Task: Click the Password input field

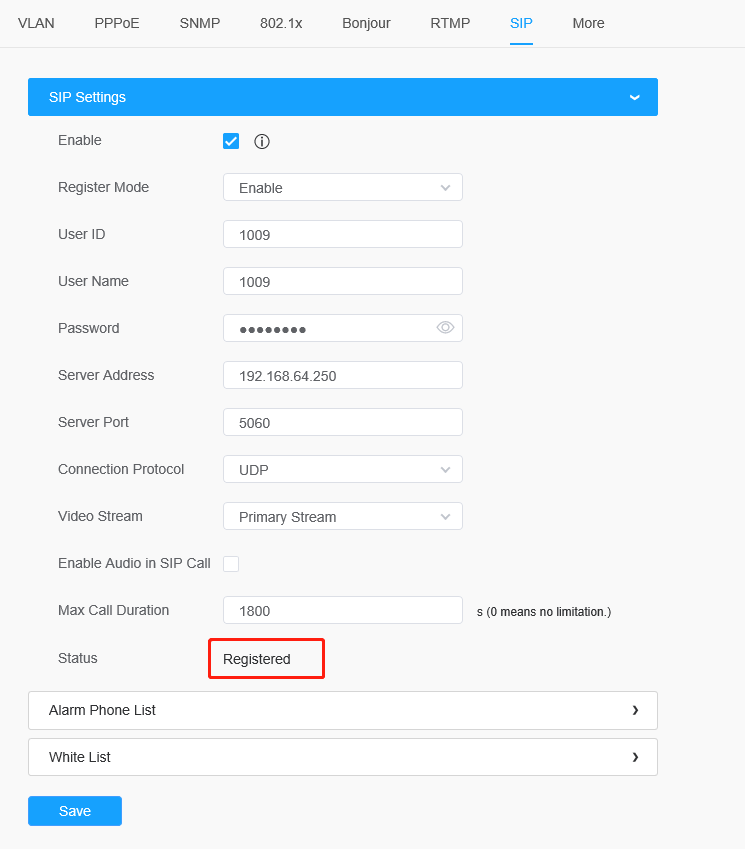Action: click(343, 328)
